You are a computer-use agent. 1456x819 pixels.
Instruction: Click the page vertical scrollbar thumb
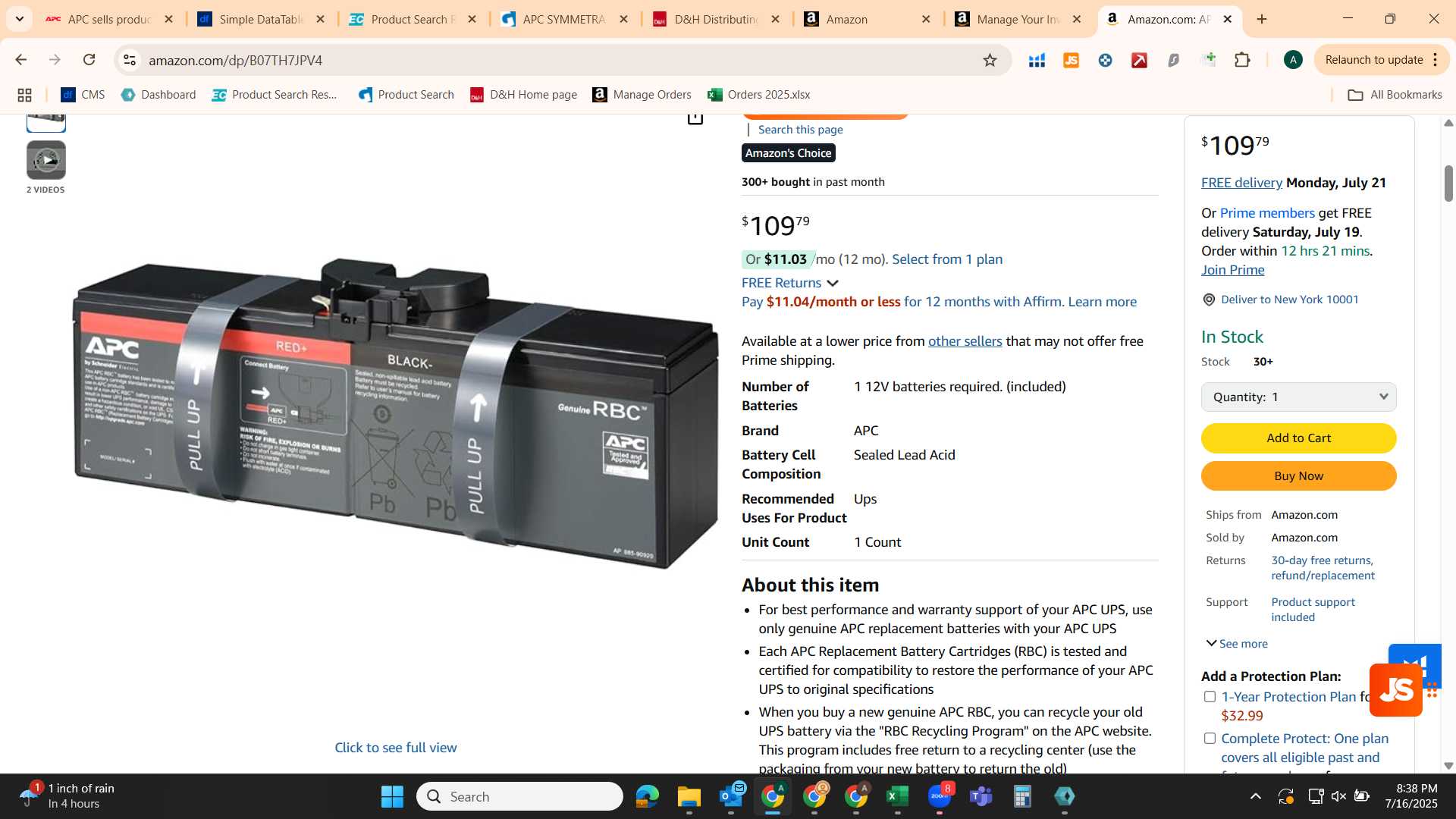(1448, 184)
